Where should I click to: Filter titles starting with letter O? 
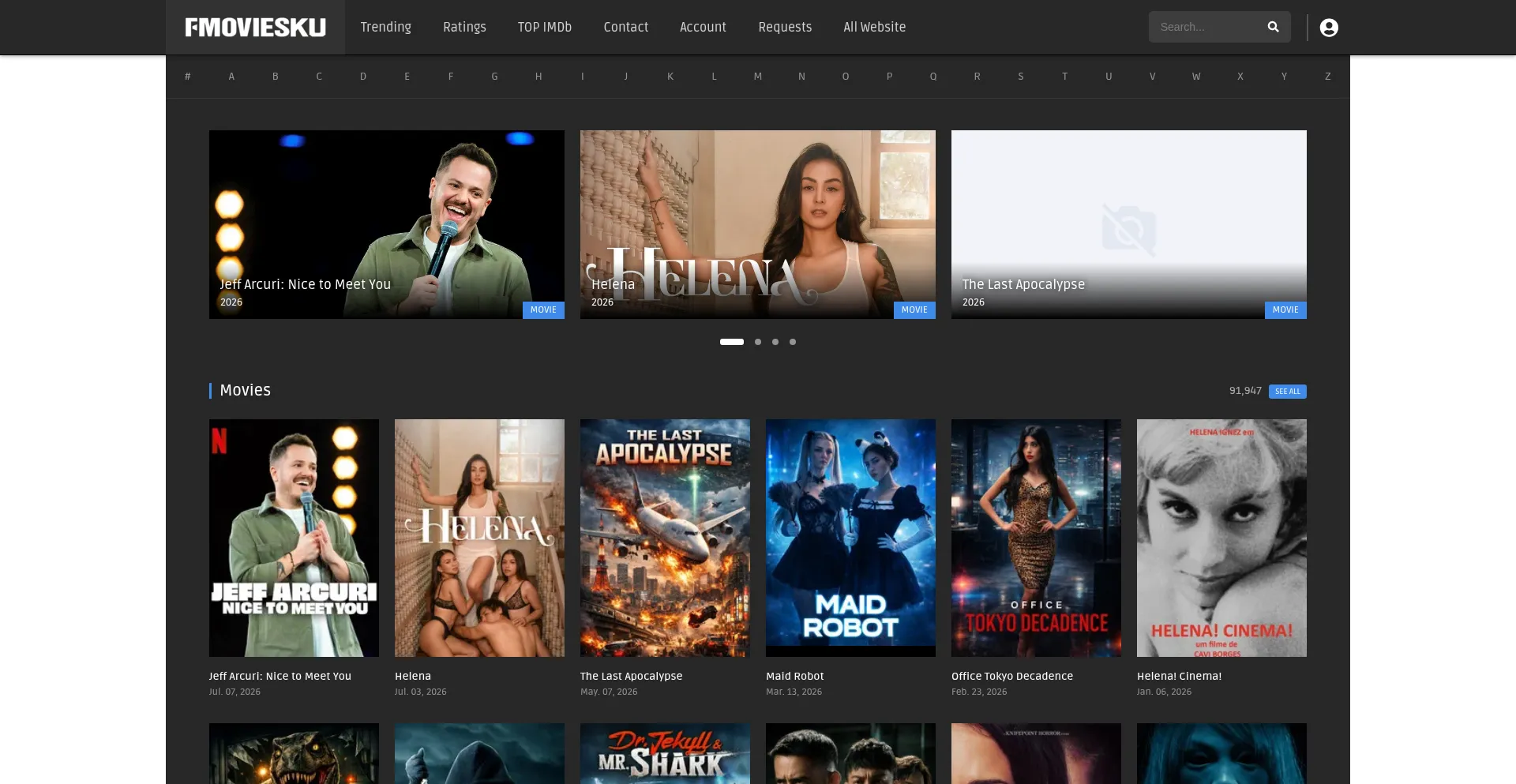tap(846, 77)
